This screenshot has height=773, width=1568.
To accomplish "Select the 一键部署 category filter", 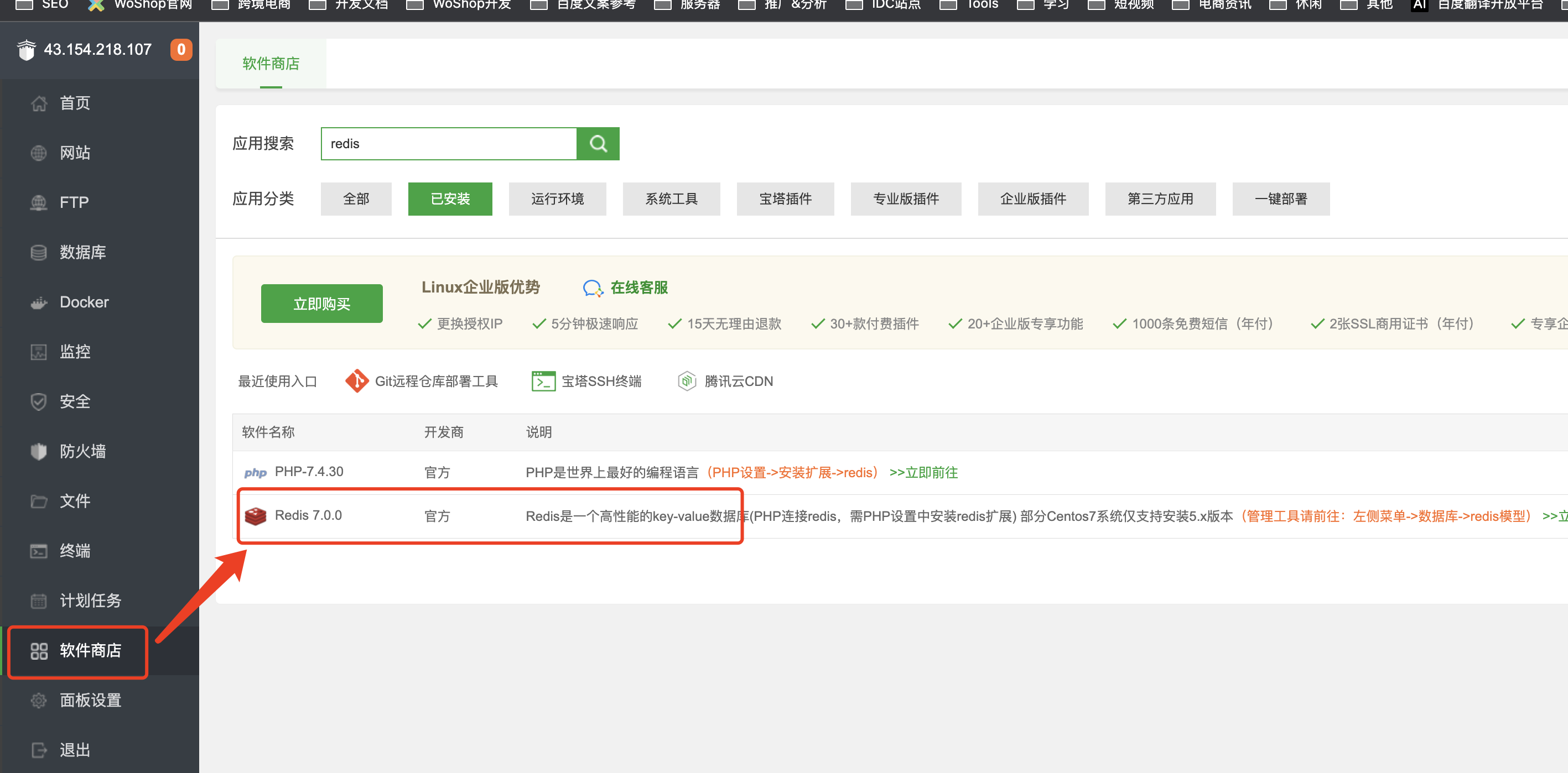I will (x=1280, y=199).
